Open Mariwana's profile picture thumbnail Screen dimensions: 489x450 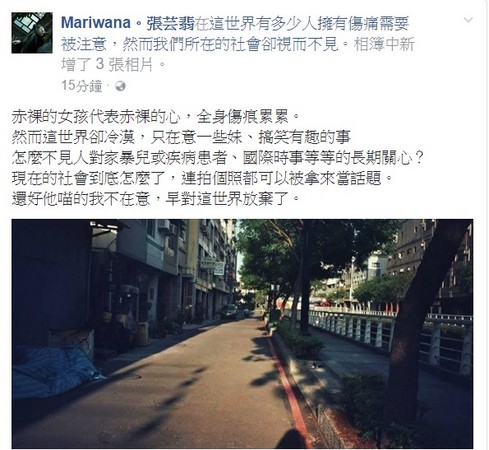32,33
